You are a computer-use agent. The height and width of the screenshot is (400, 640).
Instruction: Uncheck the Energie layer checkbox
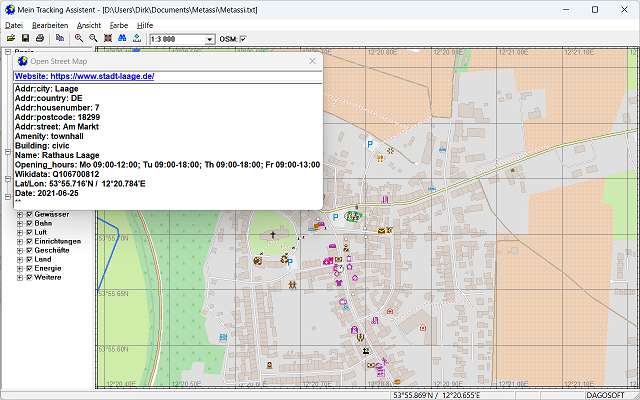[x=30, y=268]
